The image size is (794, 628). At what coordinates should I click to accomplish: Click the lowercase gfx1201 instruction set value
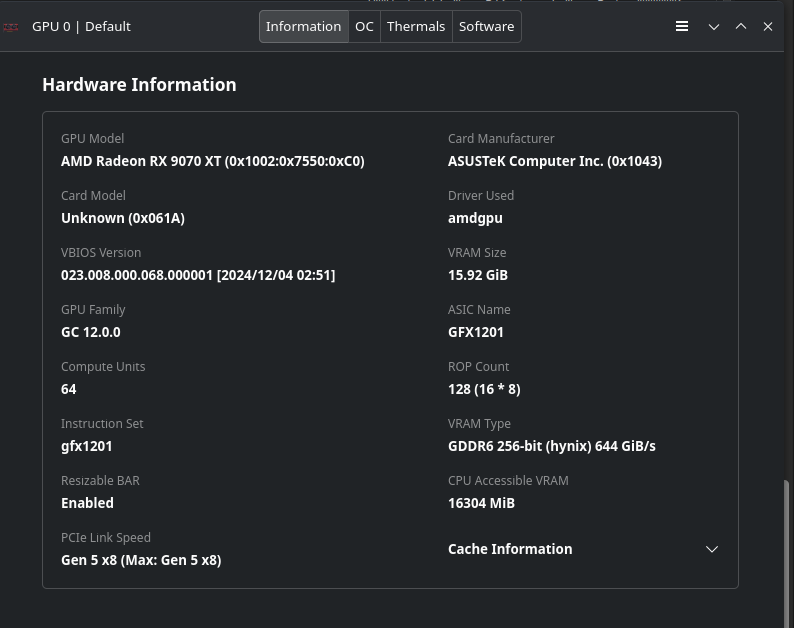(87, 446)
